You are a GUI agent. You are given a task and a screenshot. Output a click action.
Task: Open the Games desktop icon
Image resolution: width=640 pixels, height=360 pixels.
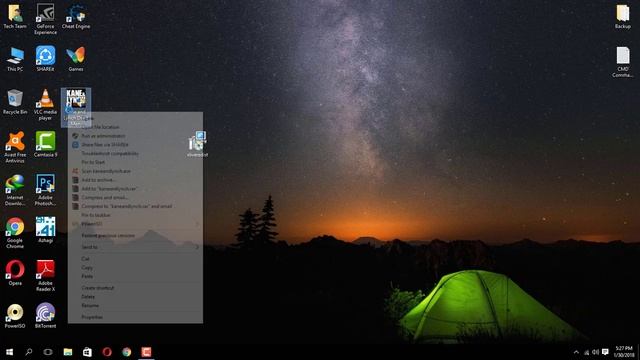coord(76,59)
